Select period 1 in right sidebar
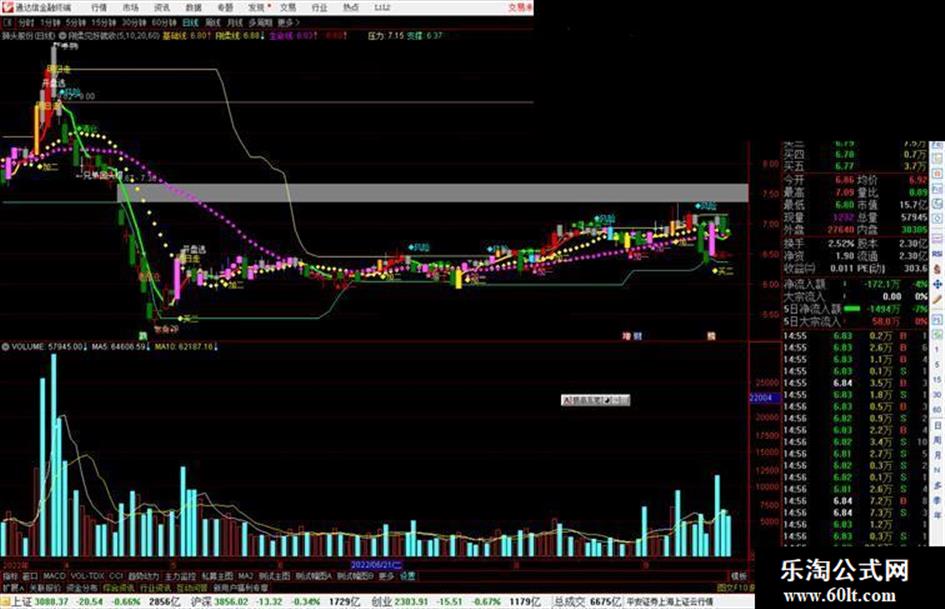The image size is (945, 609). (937, 350)
